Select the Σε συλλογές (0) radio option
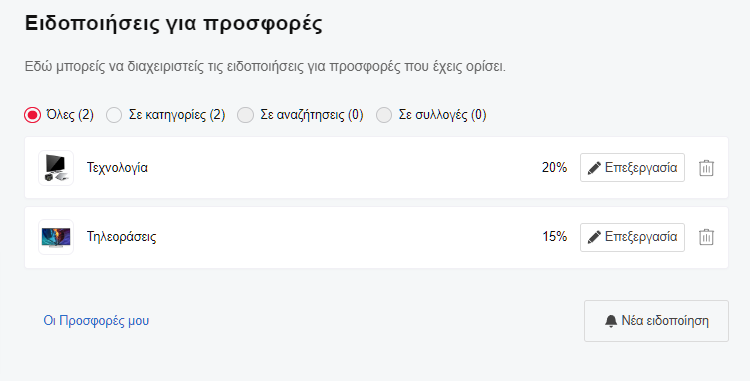The height and width of the screenshot is (381, 750). (384, 115)
